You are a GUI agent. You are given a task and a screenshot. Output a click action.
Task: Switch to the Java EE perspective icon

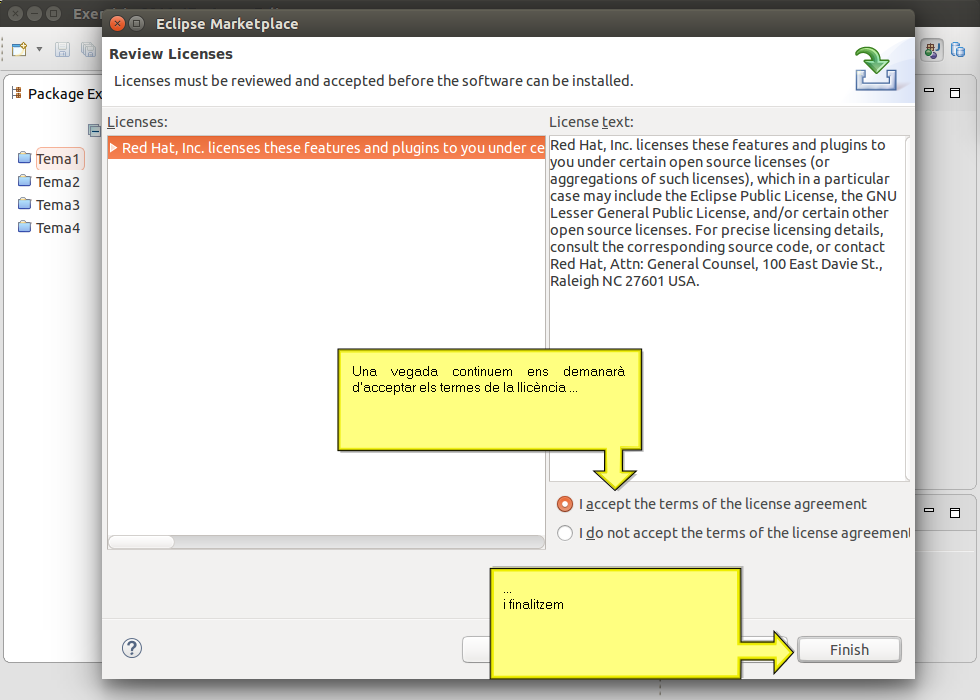932,50
